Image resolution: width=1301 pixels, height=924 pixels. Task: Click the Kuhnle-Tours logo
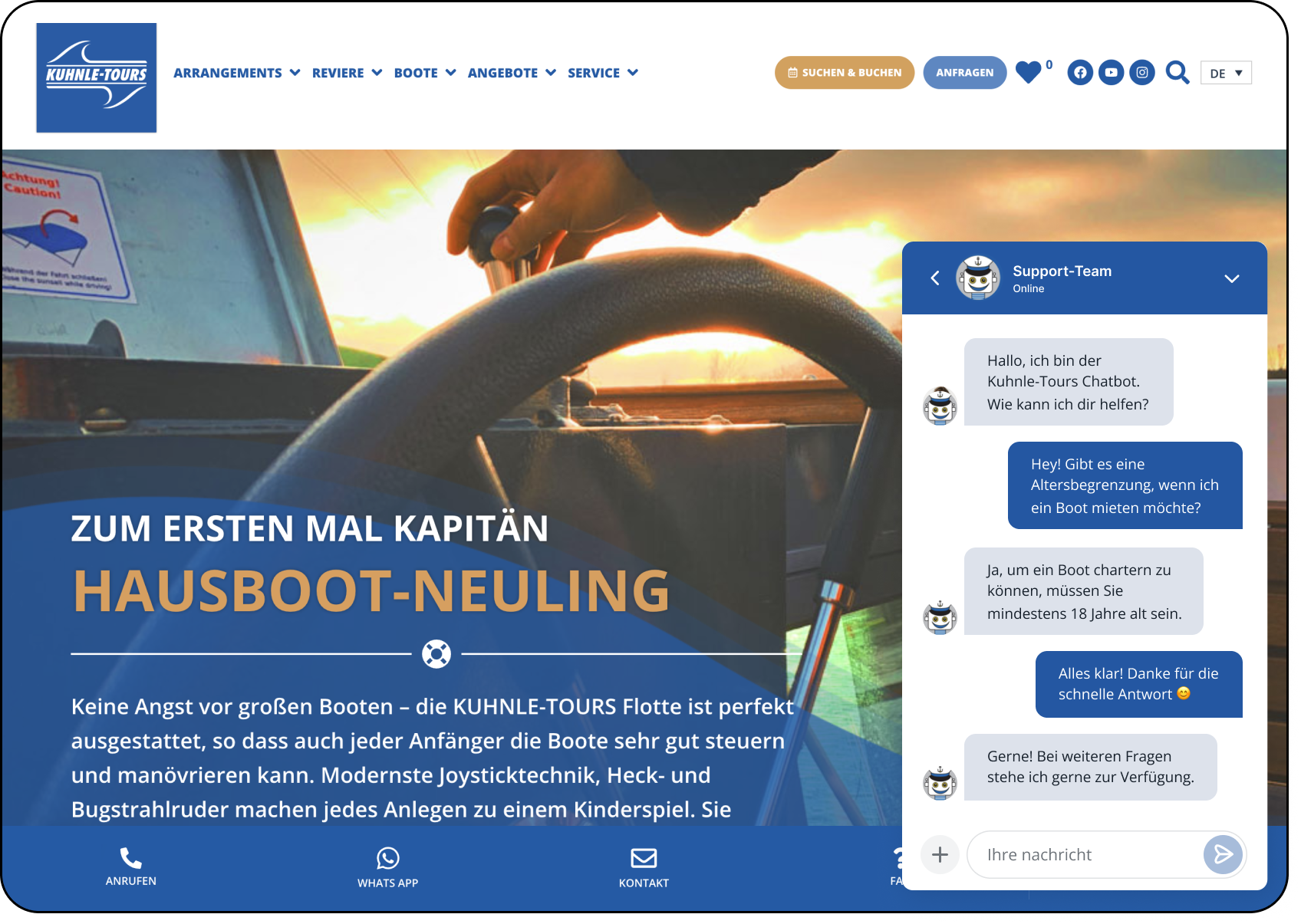coord(97,77)
